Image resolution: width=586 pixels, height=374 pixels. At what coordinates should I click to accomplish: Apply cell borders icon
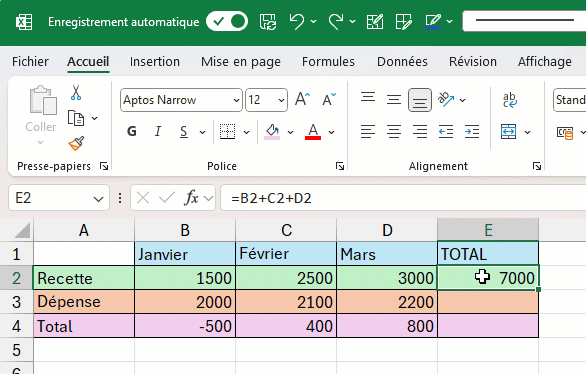point(227,132)
